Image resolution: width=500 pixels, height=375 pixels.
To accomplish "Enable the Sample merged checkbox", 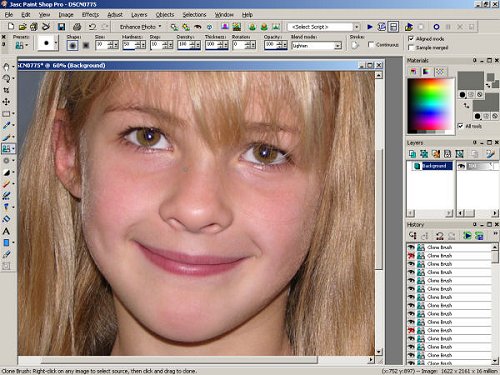I will 411,48.
